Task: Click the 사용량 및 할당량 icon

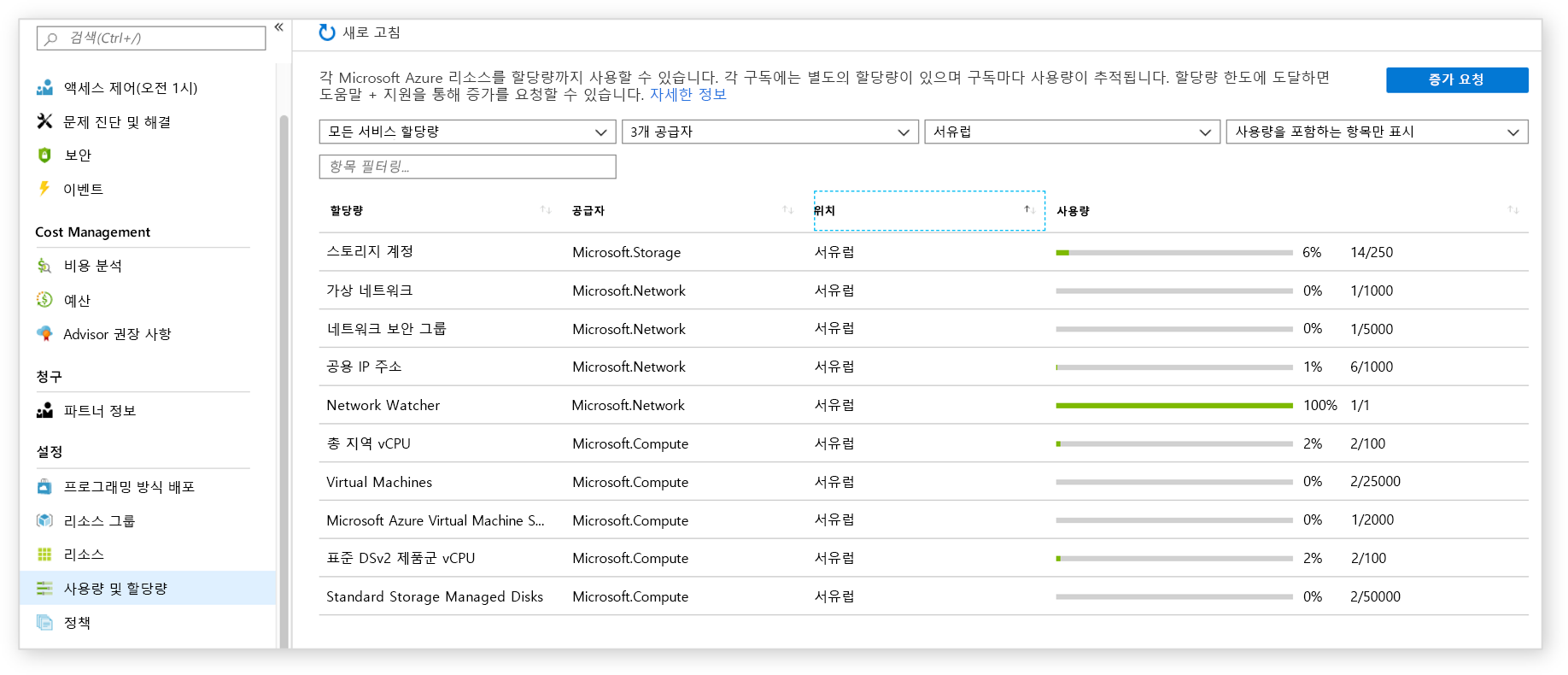Action: click(x=44, y=589)
